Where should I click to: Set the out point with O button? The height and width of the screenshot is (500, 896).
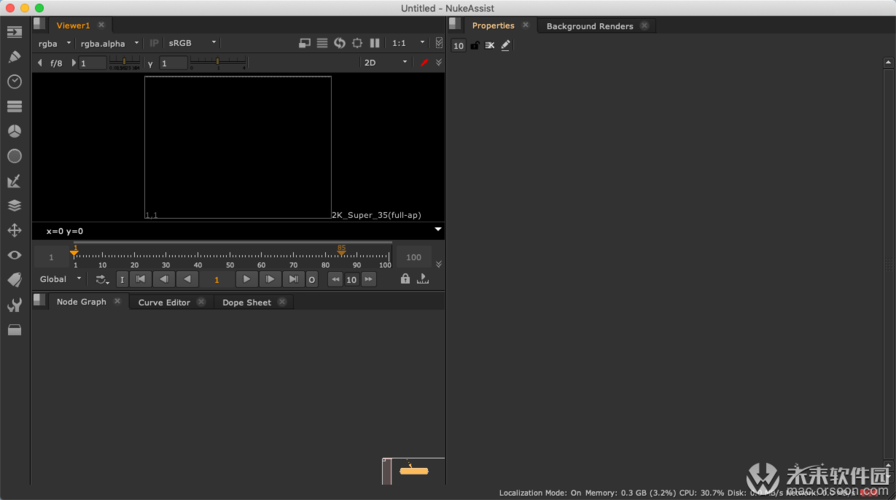point(311,279)
